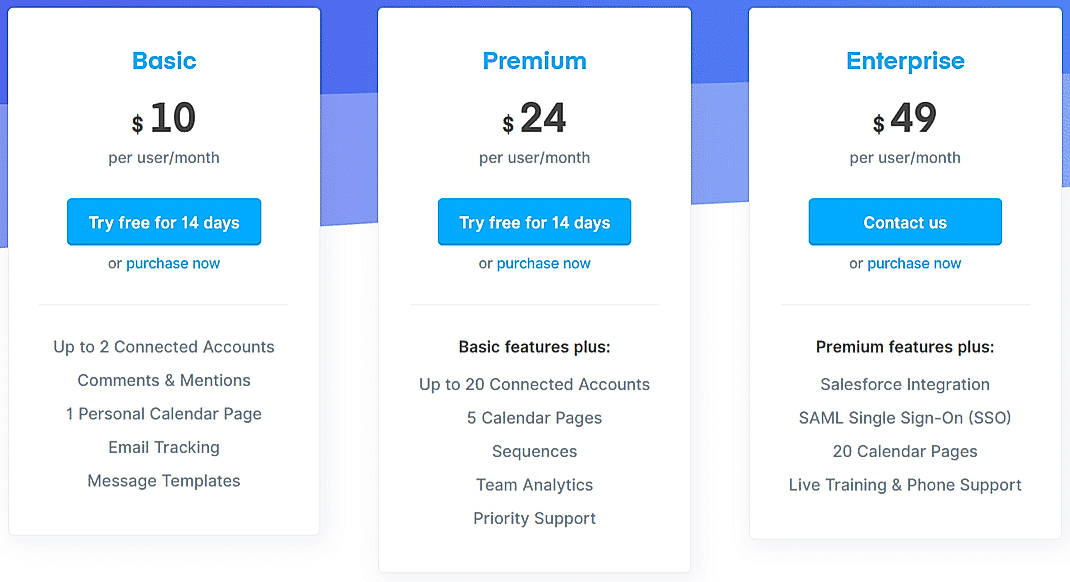The image size is (1070, 582).
Task: Select the Basic plan heading
Action: (163, 61)
